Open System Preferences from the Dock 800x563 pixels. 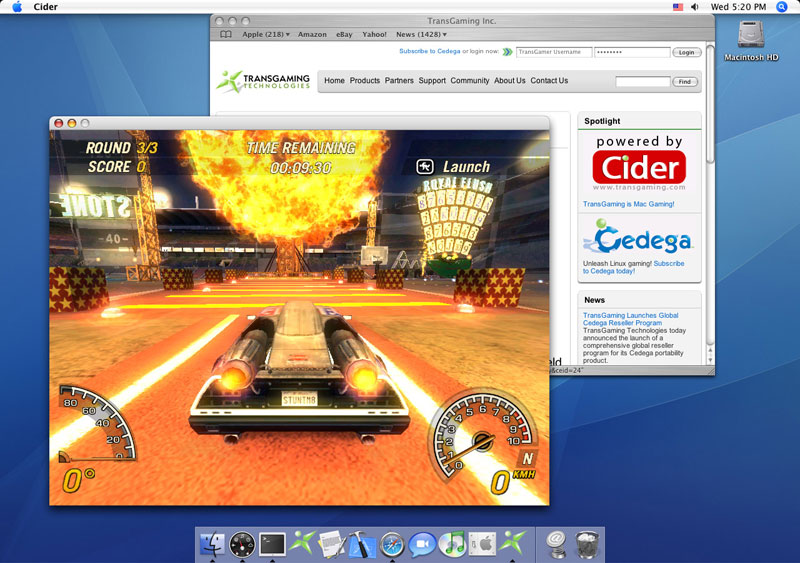(482, 545)
